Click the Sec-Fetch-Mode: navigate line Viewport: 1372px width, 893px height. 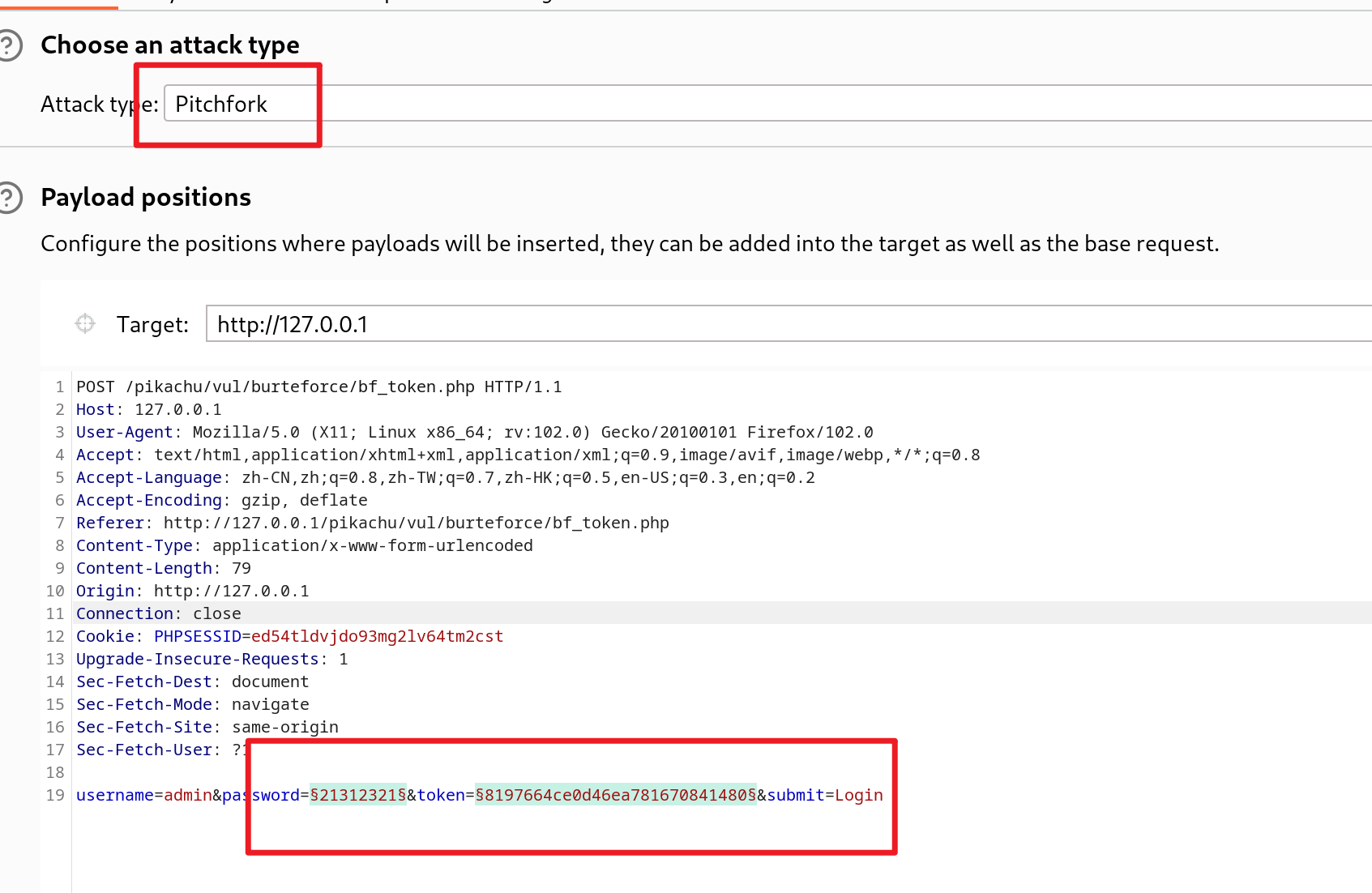click(193, 704)
